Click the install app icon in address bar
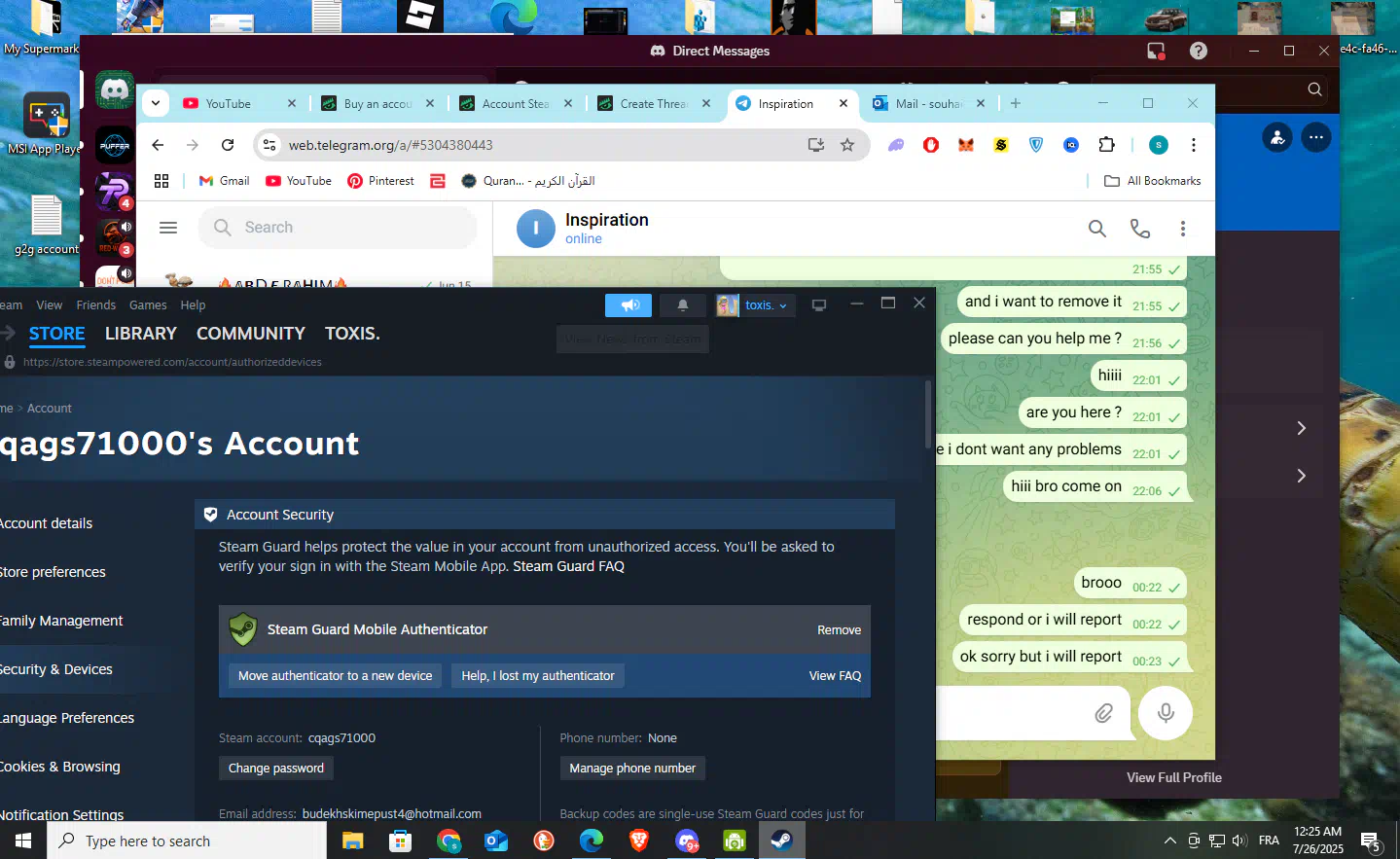Screen dimensions: 1400x859 tap(816, 145)
